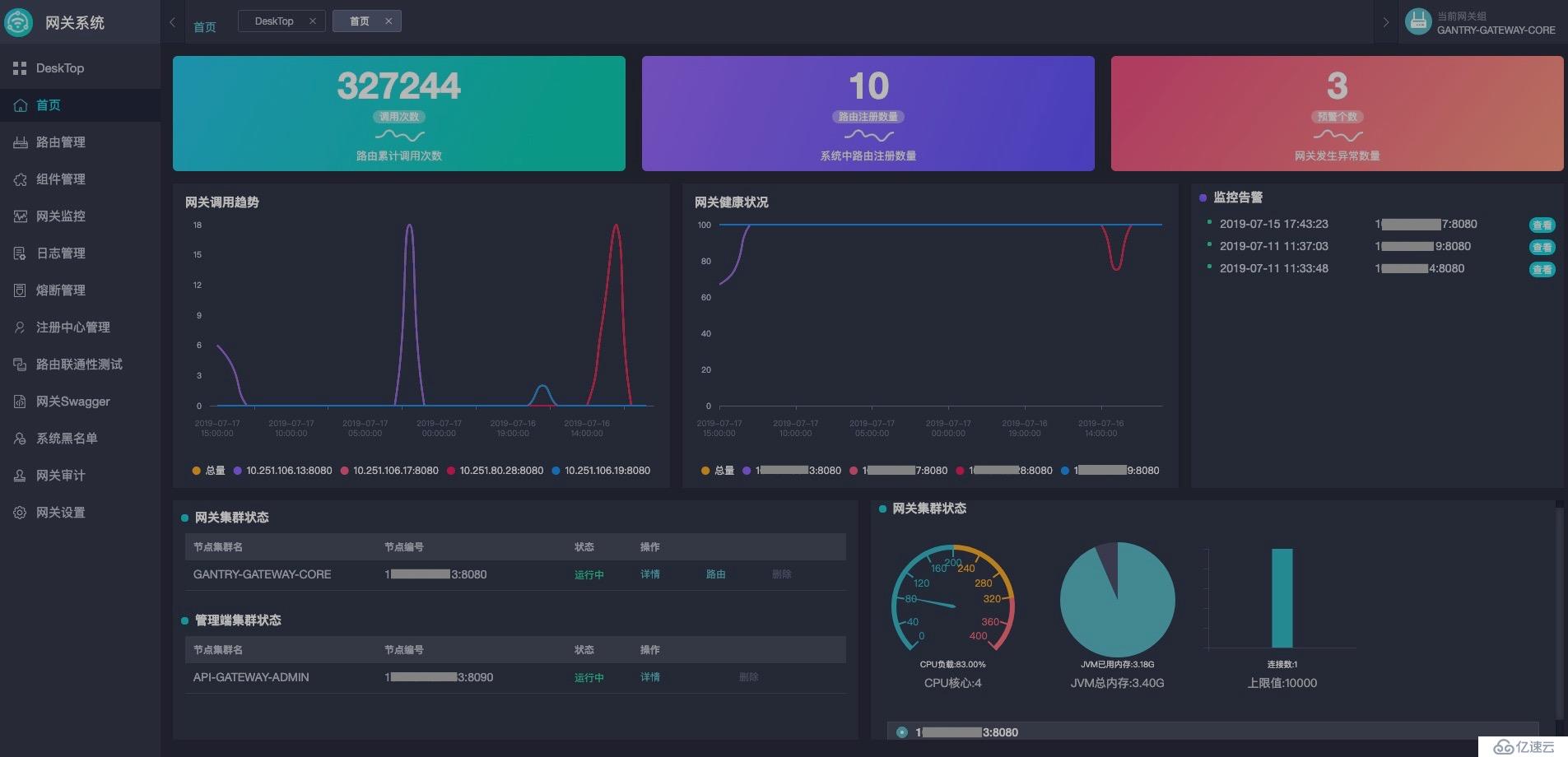Open 详情 for GANTRY-GATEWAY-CORE
Image resolution: width=1568 pixels, height=757 pixels.
[650, 574]
